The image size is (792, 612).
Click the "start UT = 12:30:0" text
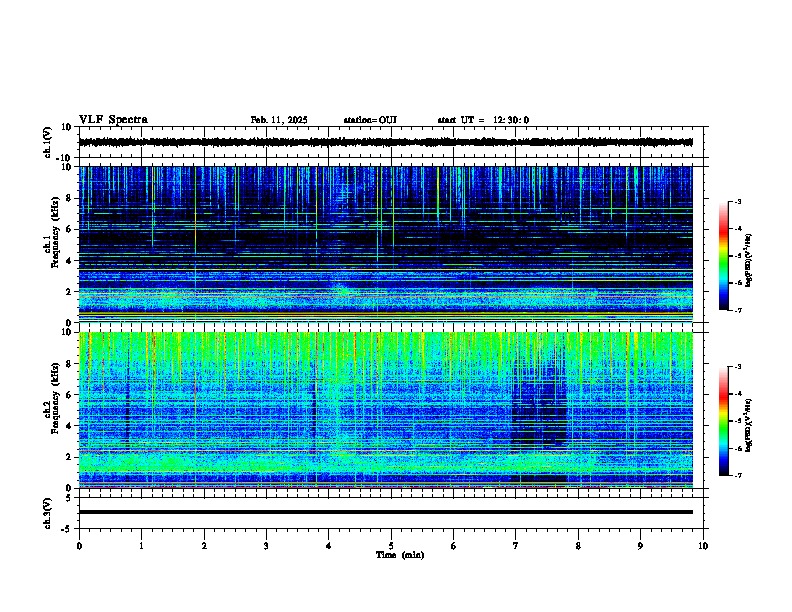(x=483, y=120)
